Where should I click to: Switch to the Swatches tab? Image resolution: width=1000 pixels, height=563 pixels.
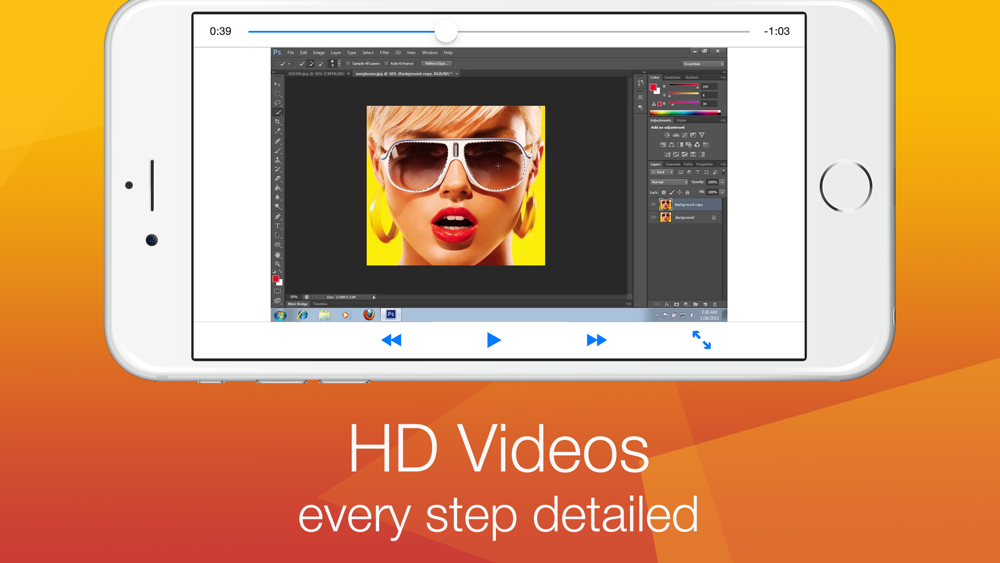672,77
